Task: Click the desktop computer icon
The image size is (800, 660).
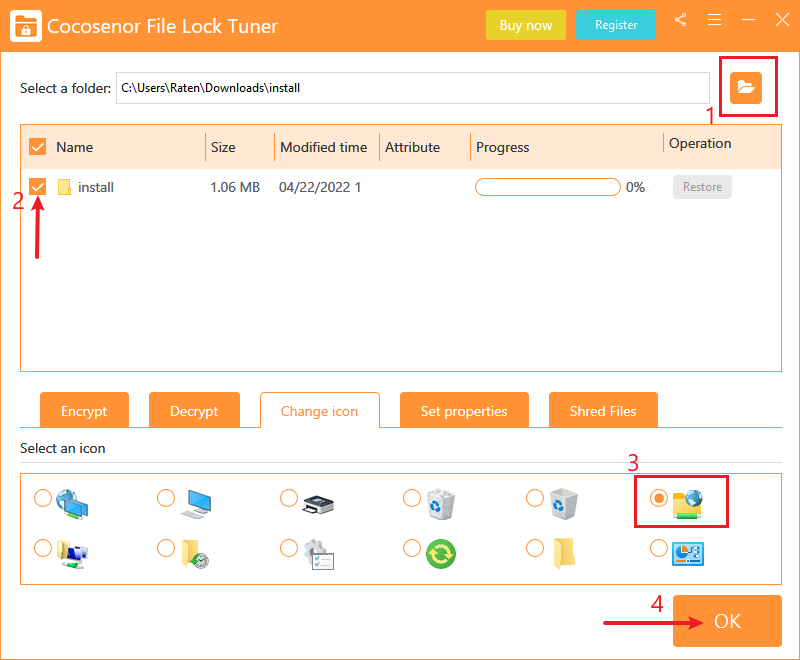Action: 196,504
